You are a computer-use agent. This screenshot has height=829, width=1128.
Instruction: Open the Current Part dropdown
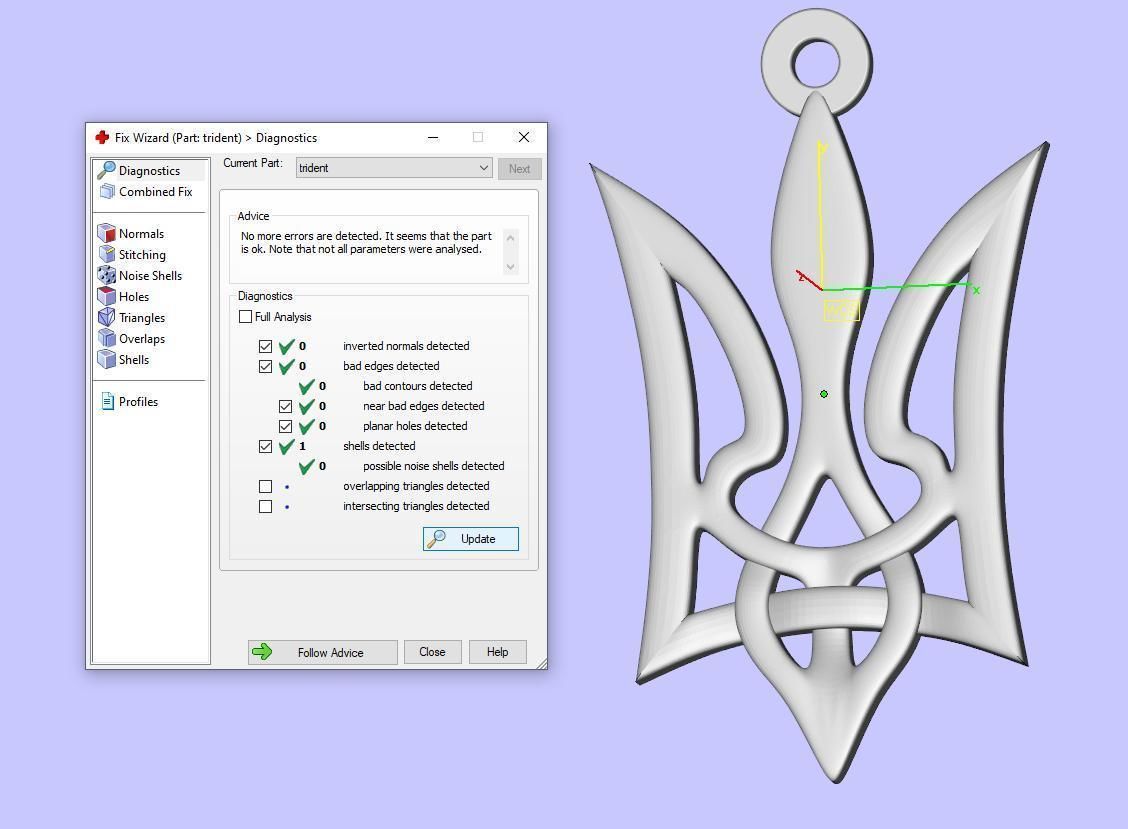pyautogui.click(x=394, y=168)
